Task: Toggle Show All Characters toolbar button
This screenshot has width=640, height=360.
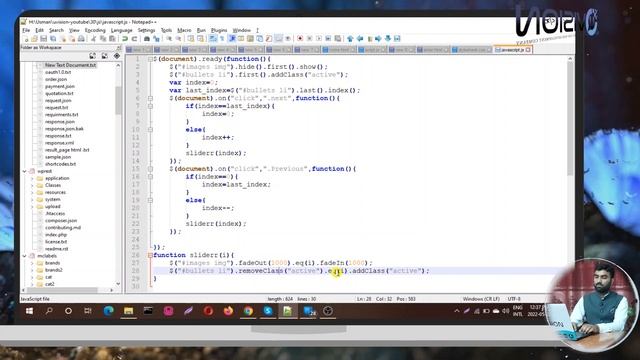Action: [222, 39]
